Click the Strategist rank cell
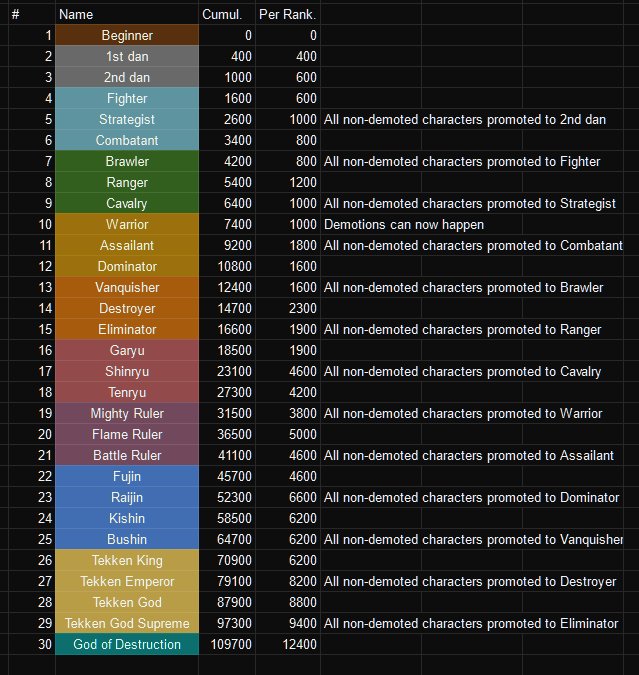 [127, 119]
